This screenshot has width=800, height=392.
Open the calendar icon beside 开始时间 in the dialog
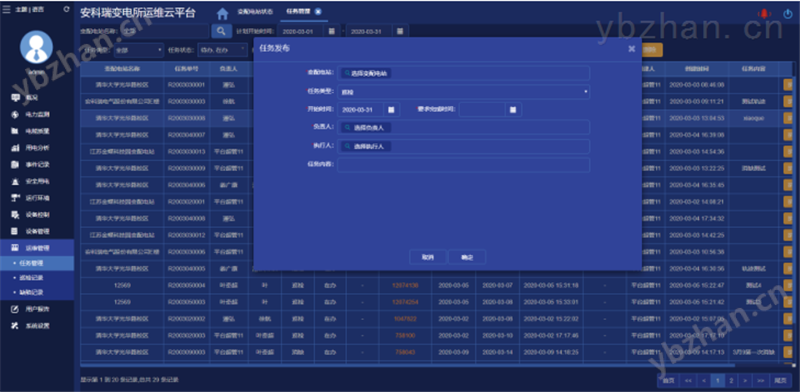(391, 110)
